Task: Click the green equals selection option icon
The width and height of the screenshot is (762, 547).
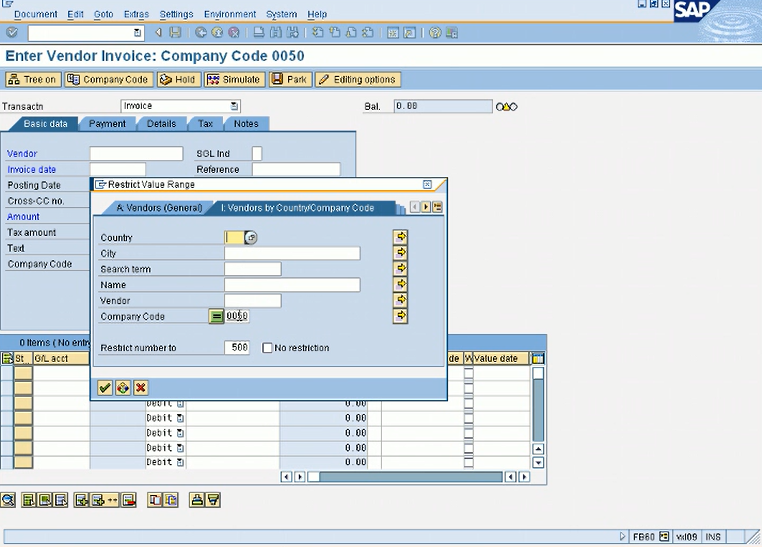Action: click(x=216, y=316)
